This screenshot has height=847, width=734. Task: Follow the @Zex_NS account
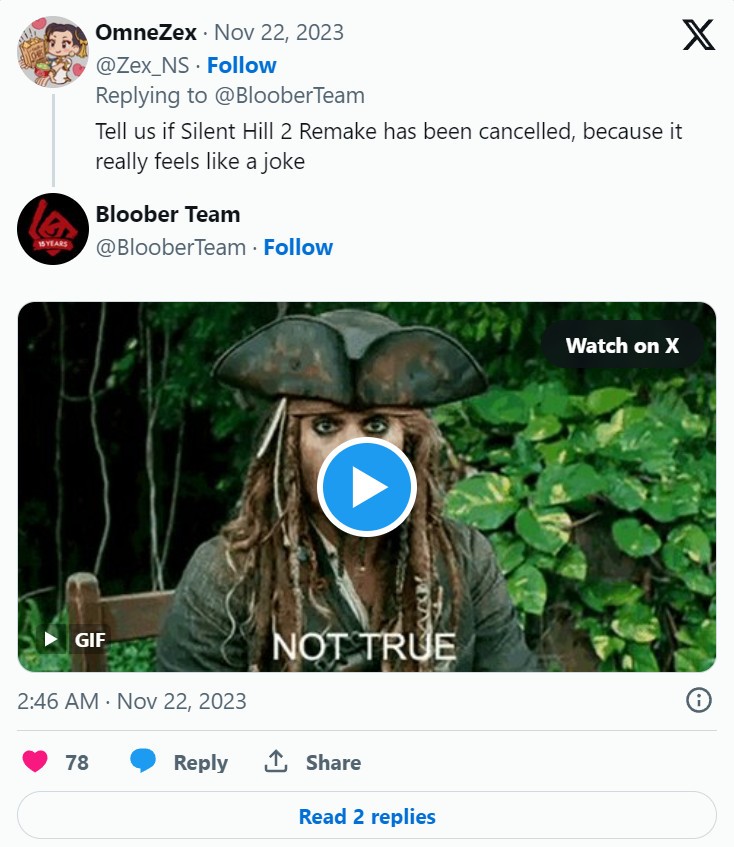pyautogui.click(x=241, y=65)
